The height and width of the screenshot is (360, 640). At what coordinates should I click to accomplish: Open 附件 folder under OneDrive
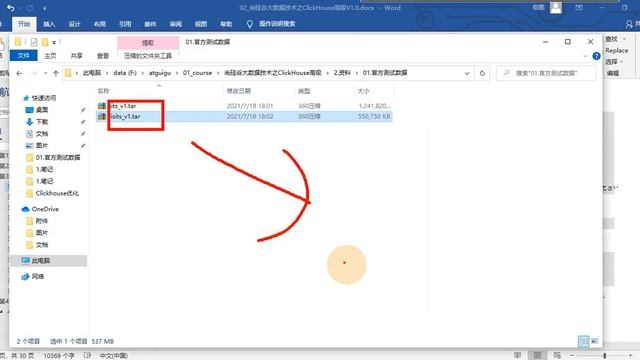41,221
